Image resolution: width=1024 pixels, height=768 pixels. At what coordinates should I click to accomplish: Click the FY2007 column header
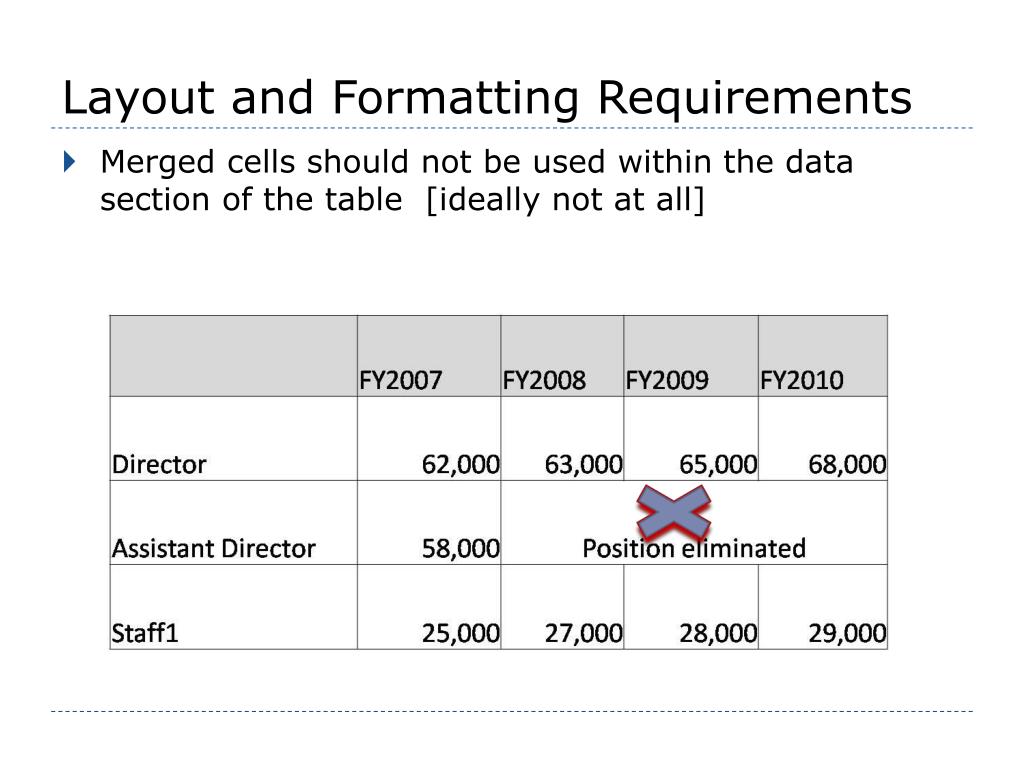[x=429, y=356]
